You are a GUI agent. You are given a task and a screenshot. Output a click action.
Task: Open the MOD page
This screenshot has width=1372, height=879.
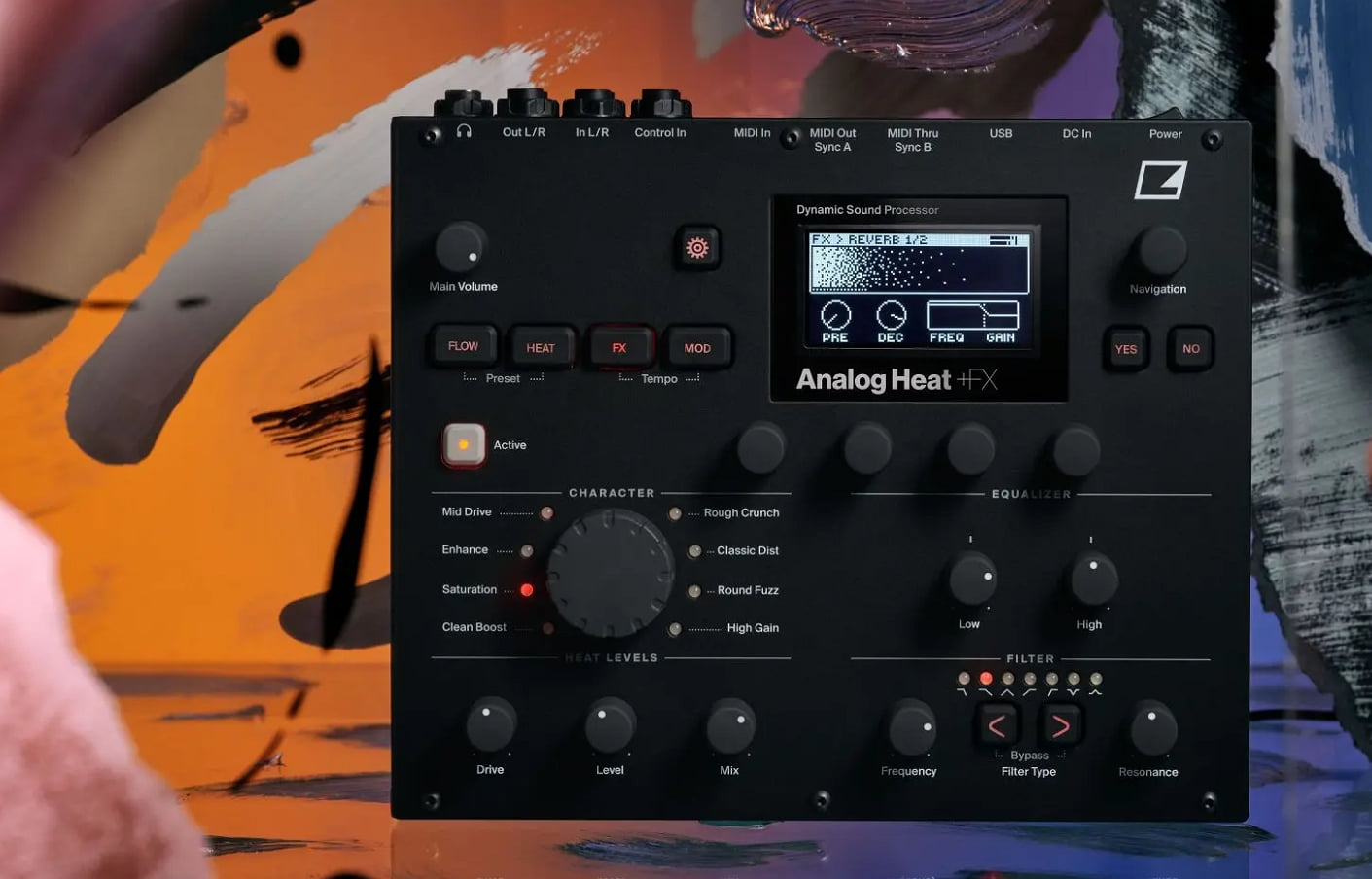(x=697, y=348)
